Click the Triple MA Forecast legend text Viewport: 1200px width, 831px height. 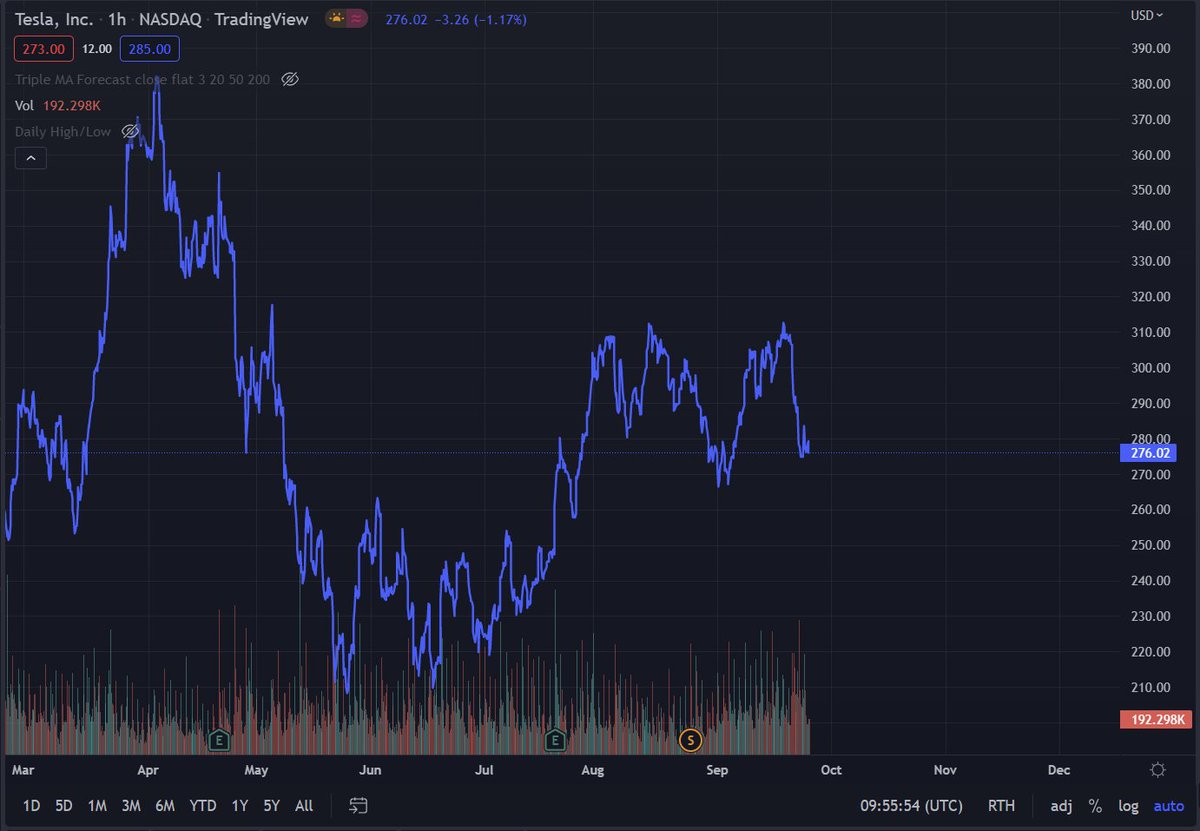pos(142,79)
